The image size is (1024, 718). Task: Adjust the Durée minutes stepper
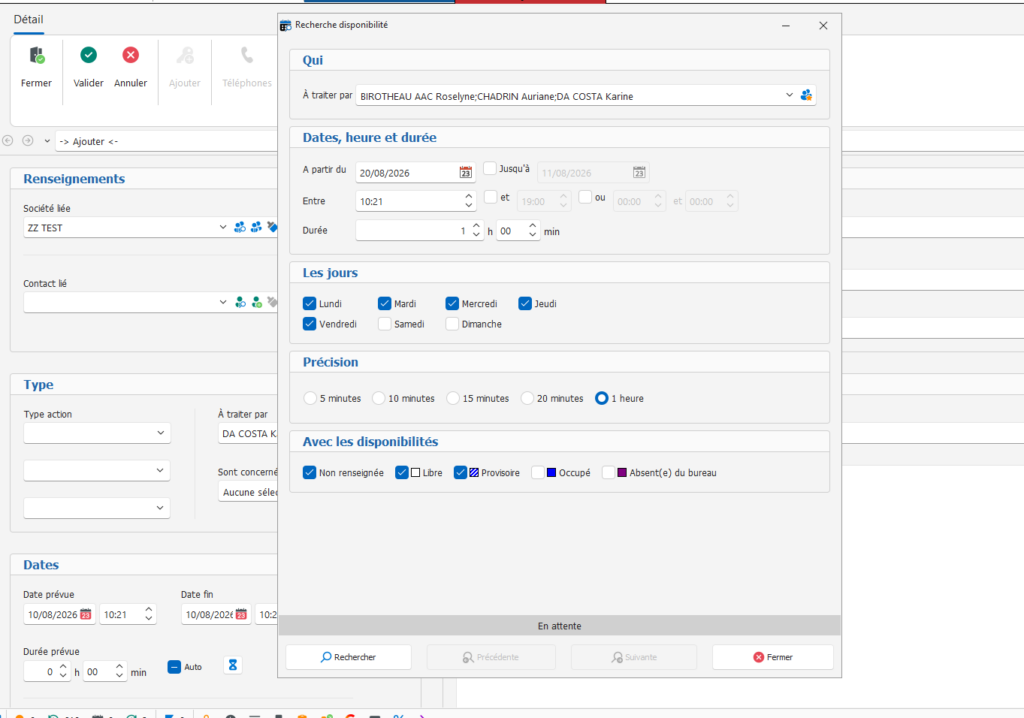click(532, 231)
